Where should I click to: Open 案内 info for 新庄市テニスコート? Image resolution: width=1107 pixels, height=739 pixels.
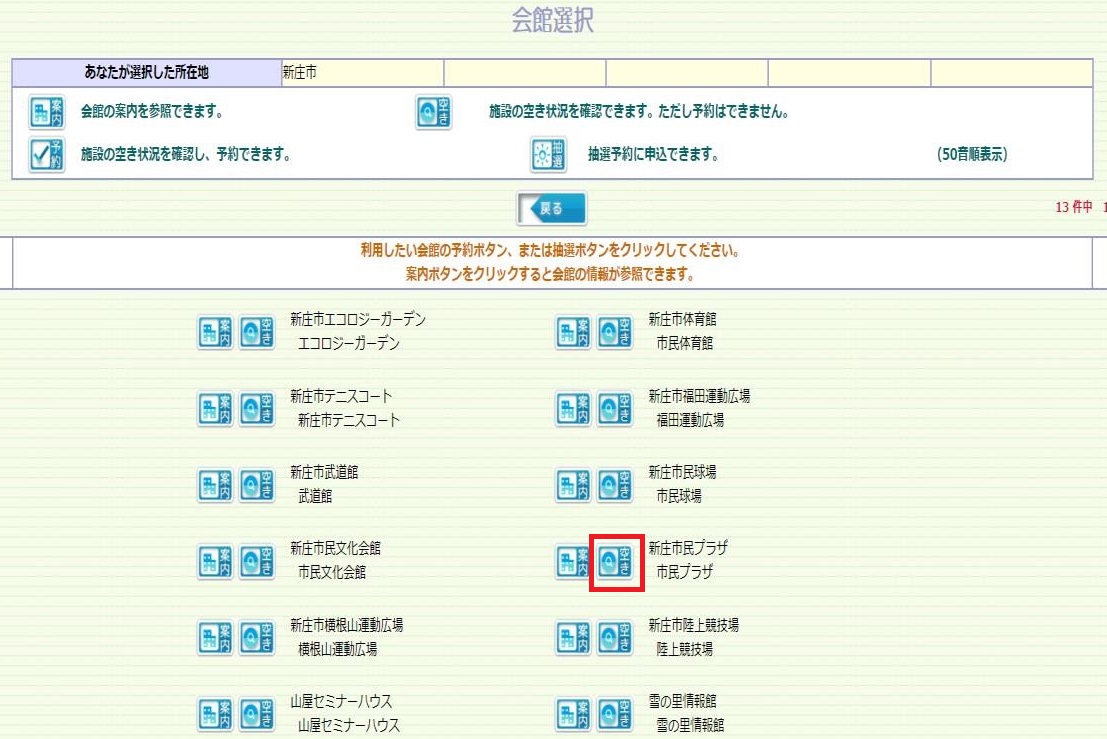point(215,408)
